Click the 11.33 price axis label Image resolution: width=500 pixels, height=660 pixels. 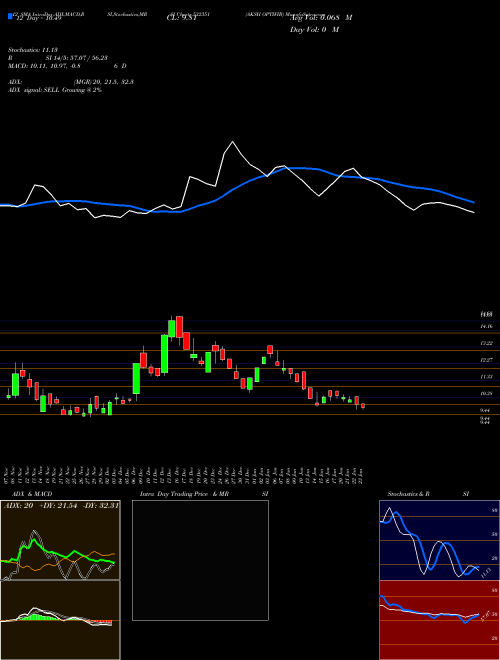pos(486,377)
